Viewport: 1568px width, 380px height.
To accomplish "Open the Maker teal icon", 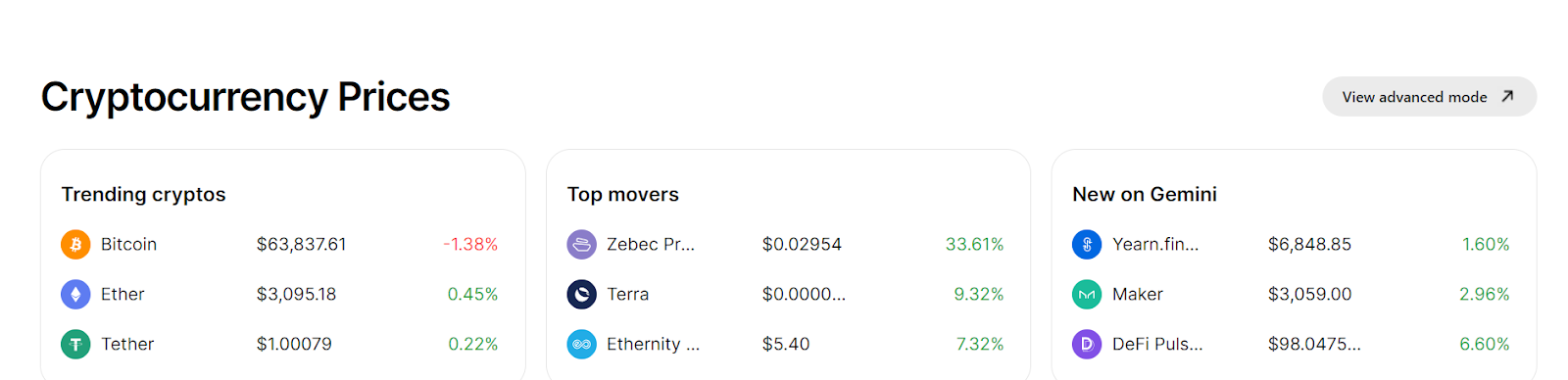I will click(1087, 294).
